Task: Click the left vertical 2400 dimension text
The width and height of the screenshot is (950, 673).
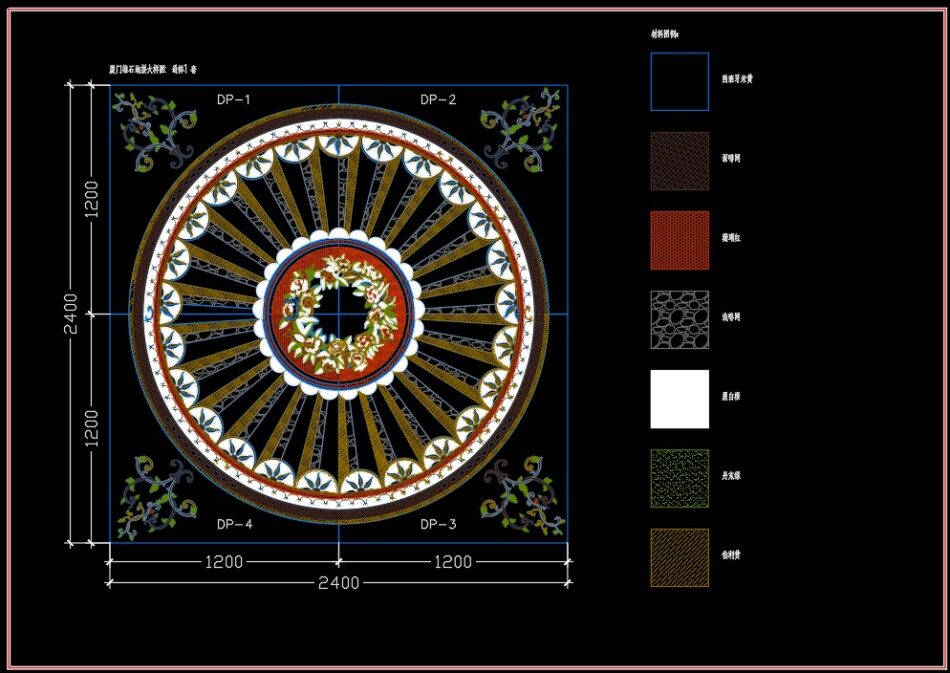Action: pyautogui.click(x=70, y=311)
